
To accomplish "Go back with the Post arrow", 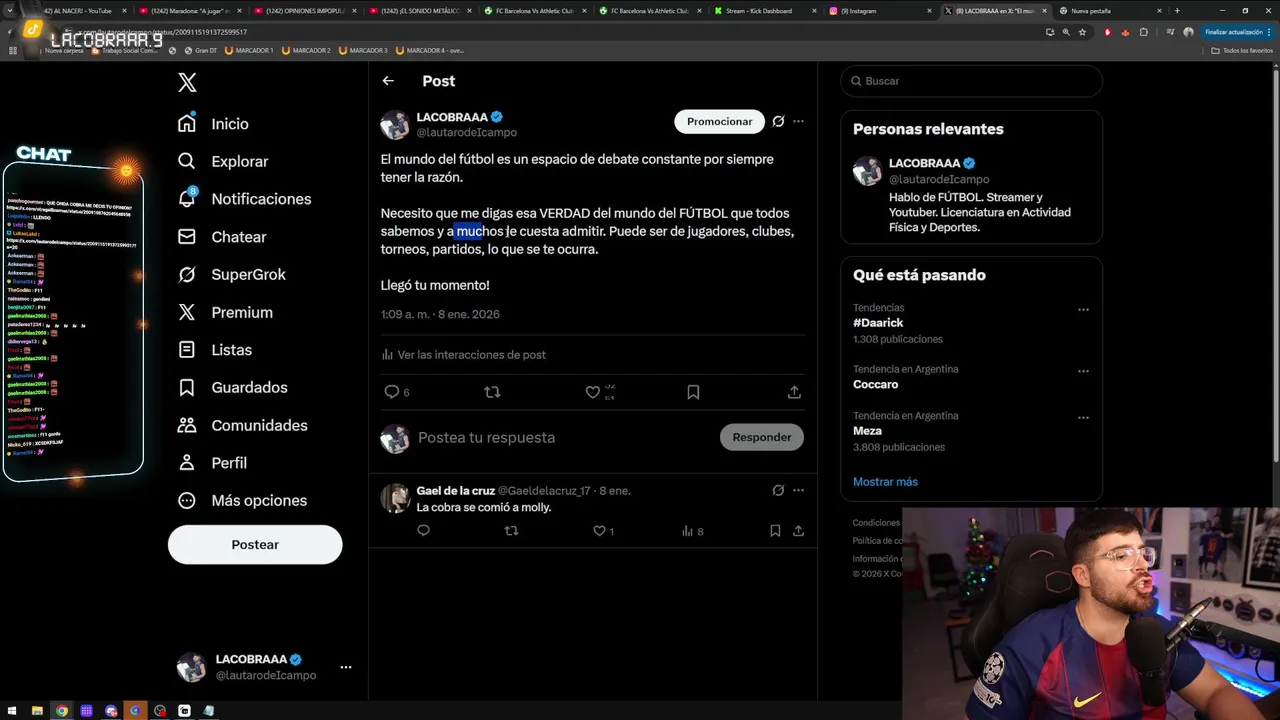I will (388, 81).
